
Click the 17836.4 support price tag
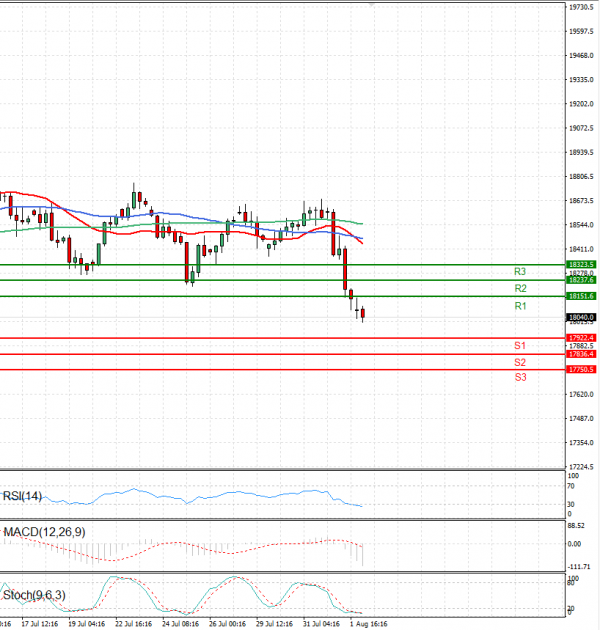[581, 354]
